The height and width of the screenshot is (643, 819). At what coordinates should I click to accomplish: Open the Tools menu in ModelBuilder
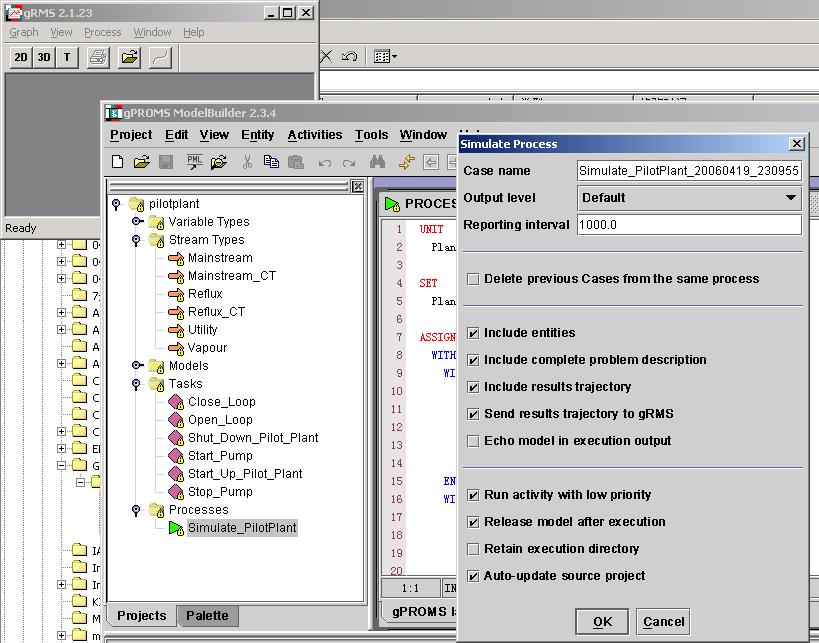371,135
